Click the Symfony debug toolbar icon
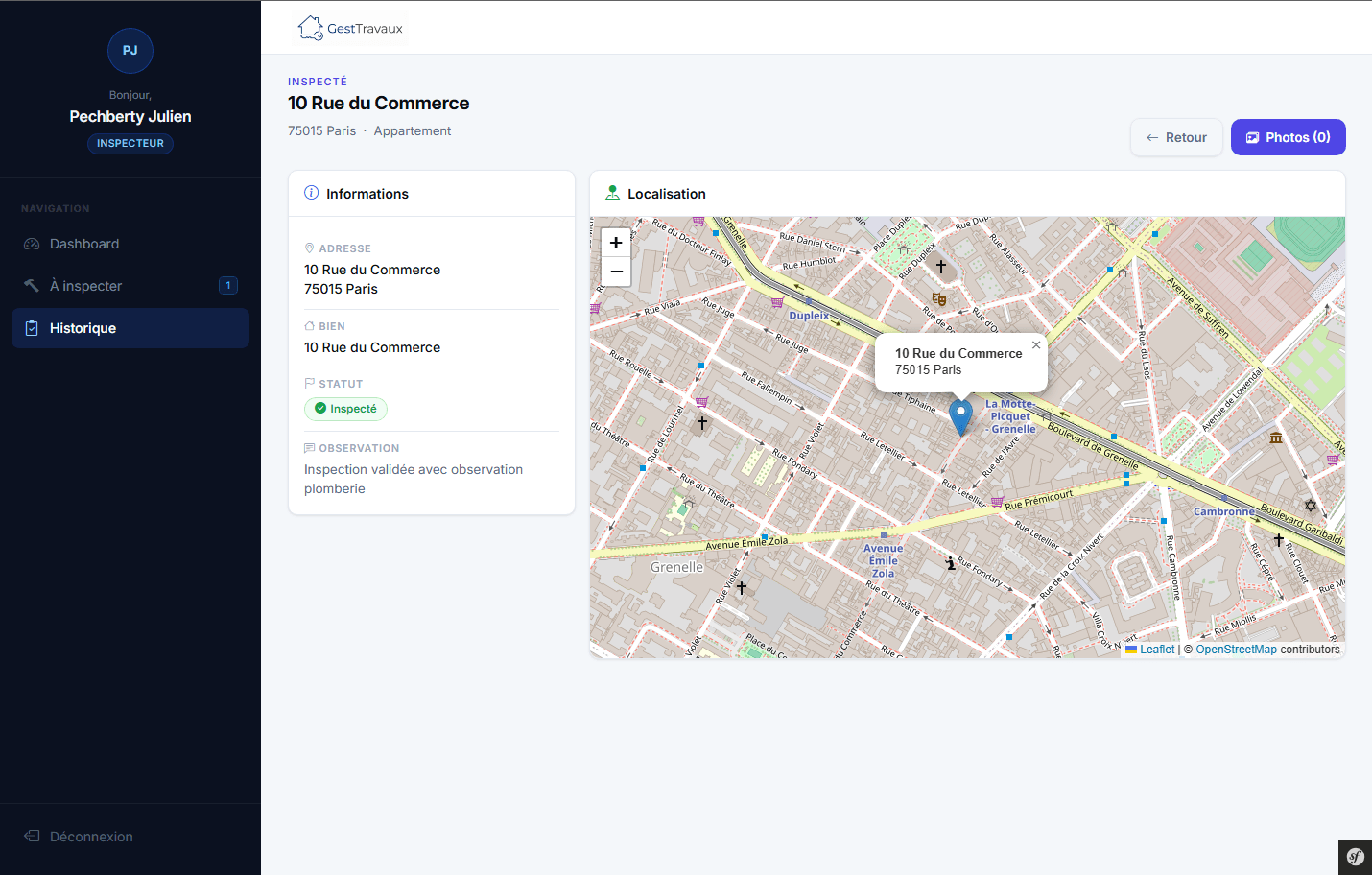This screenshot has height=875, width=1372. (x=1355, y=857)
